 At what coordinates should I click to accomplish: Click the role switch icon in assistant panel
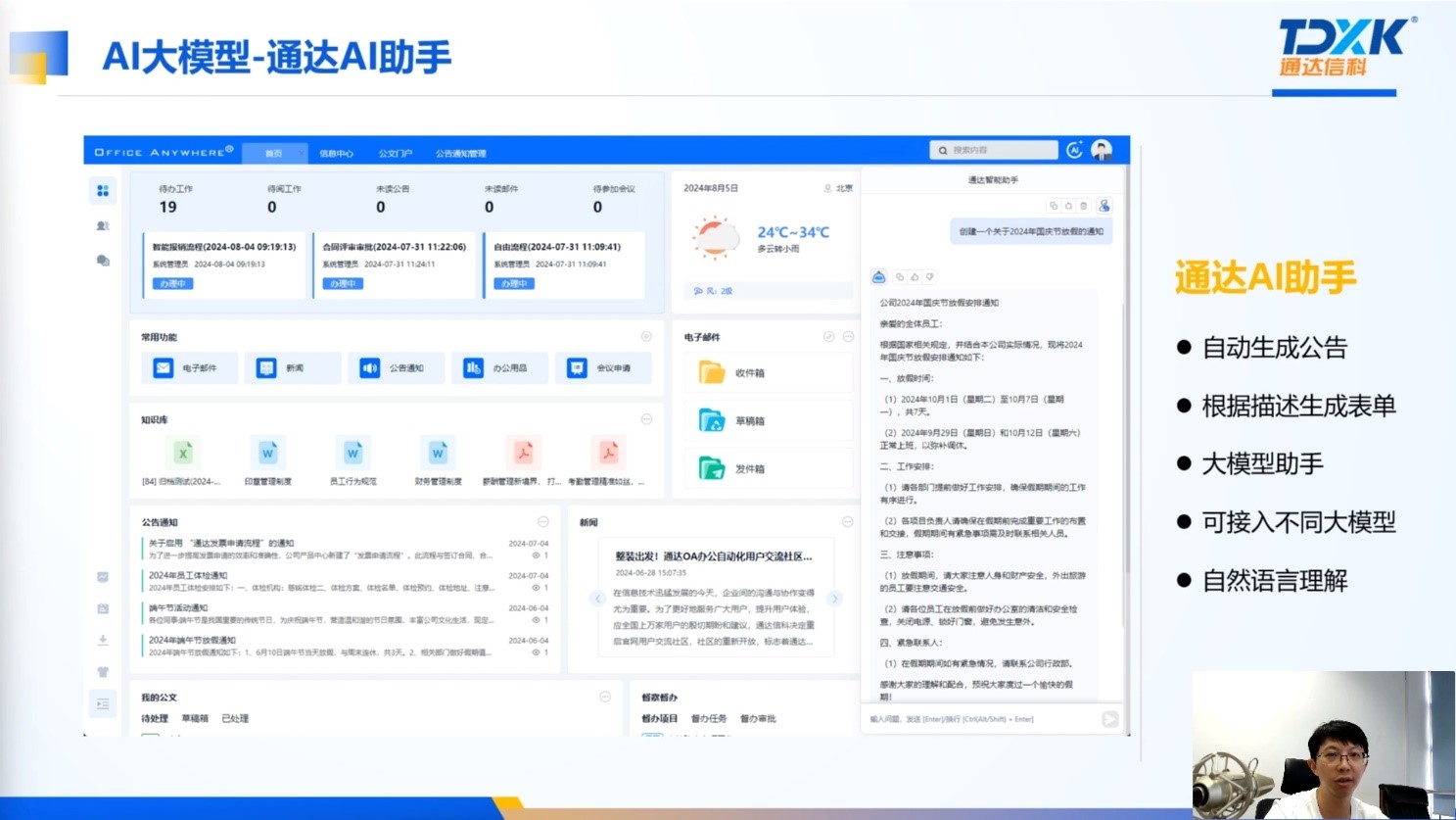pos(1104,206)
